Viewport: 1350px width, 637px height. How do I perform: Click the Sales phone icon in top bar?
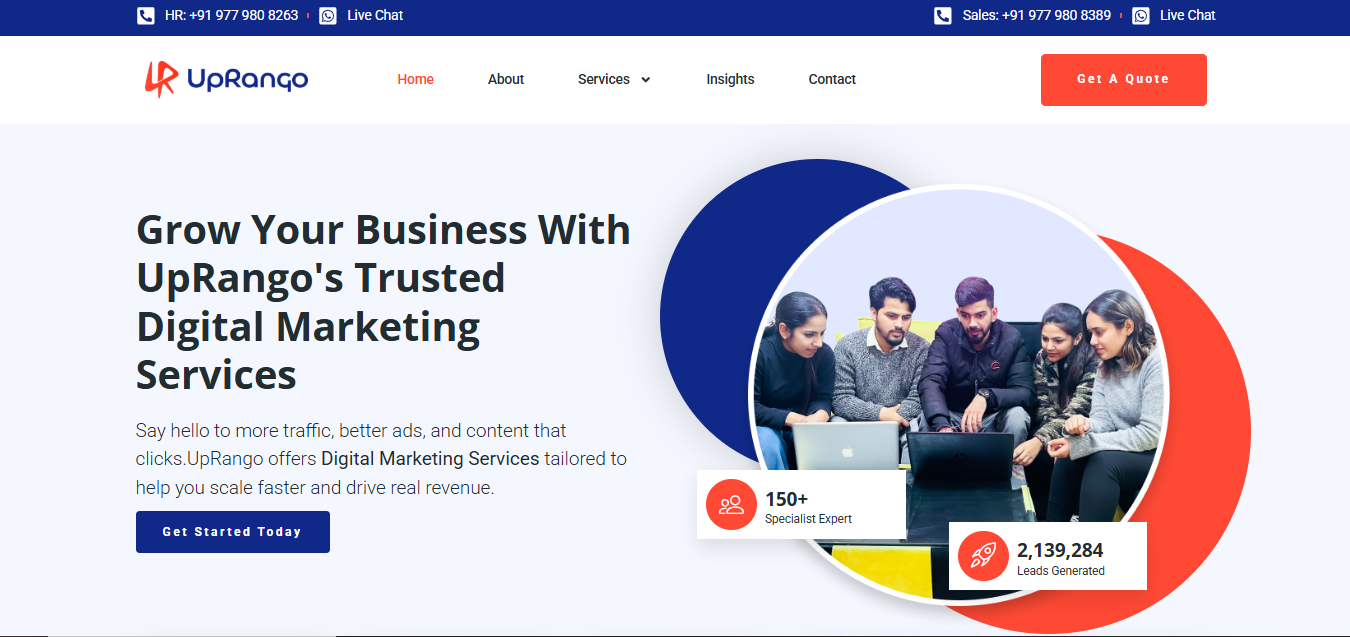pyautogui.click(x=943, y=15)
